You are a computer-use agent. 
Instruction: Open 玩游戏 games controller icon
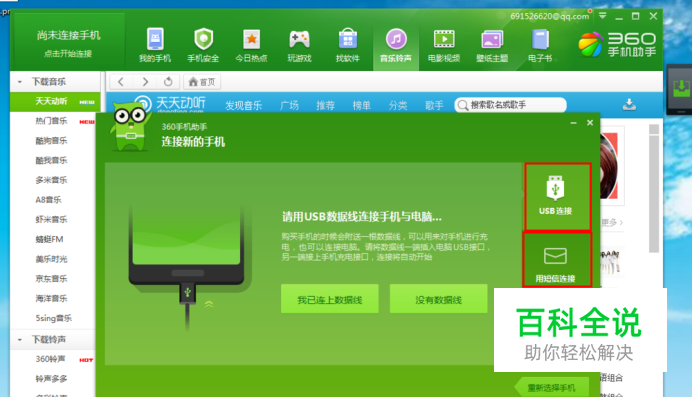299,45
